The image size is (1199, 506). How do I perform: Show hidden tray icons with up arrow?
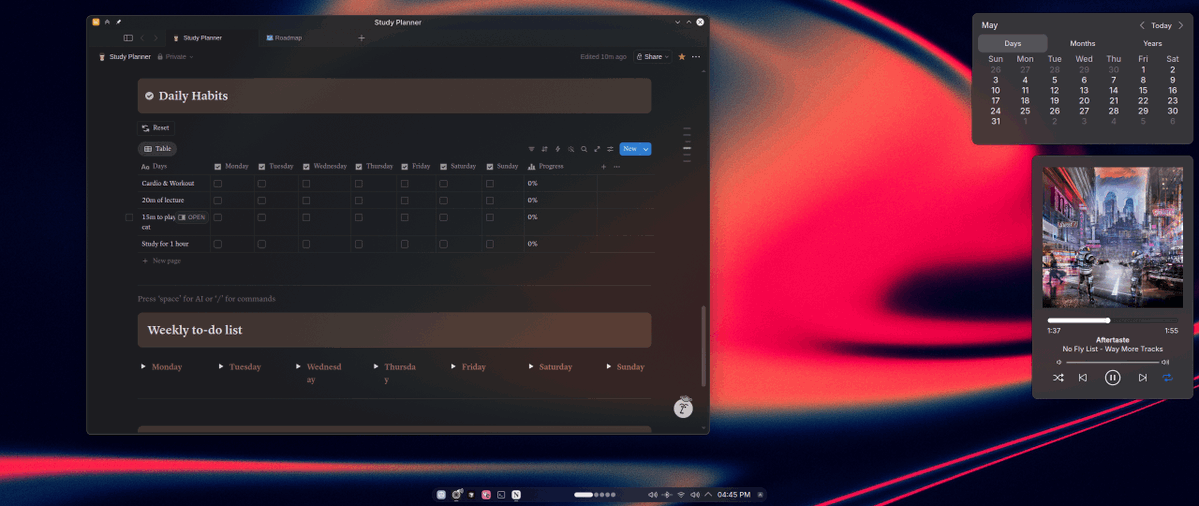click(x=708, y=495)
